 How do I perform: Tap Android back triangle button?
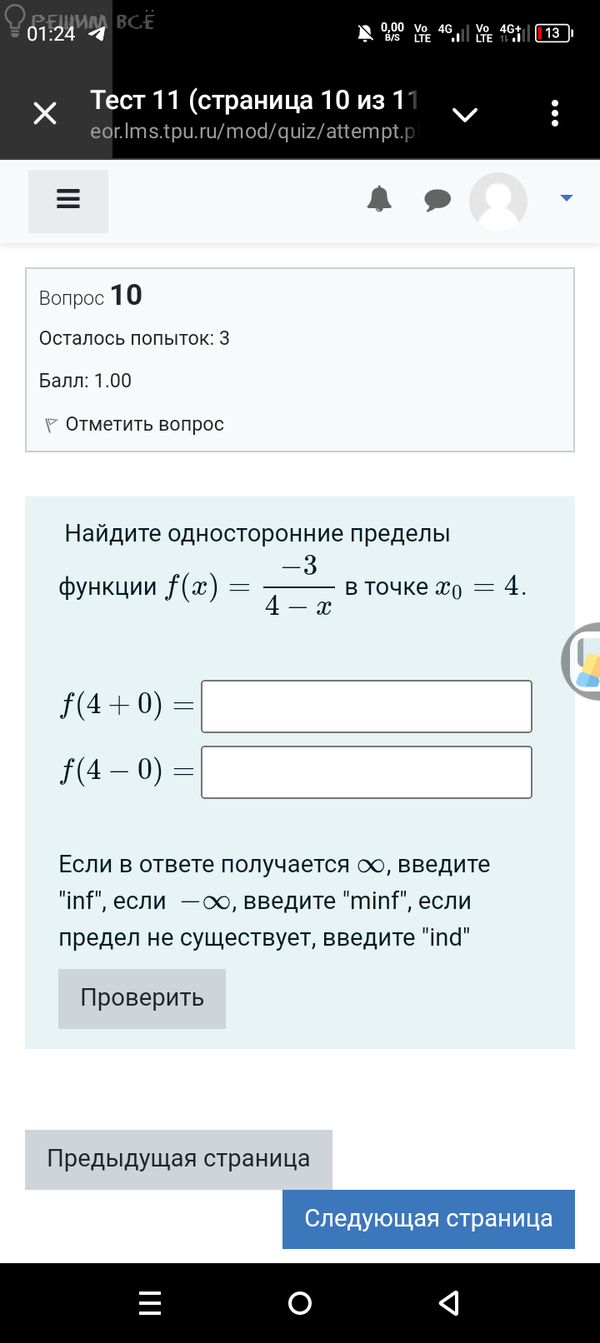point(449,1302)
